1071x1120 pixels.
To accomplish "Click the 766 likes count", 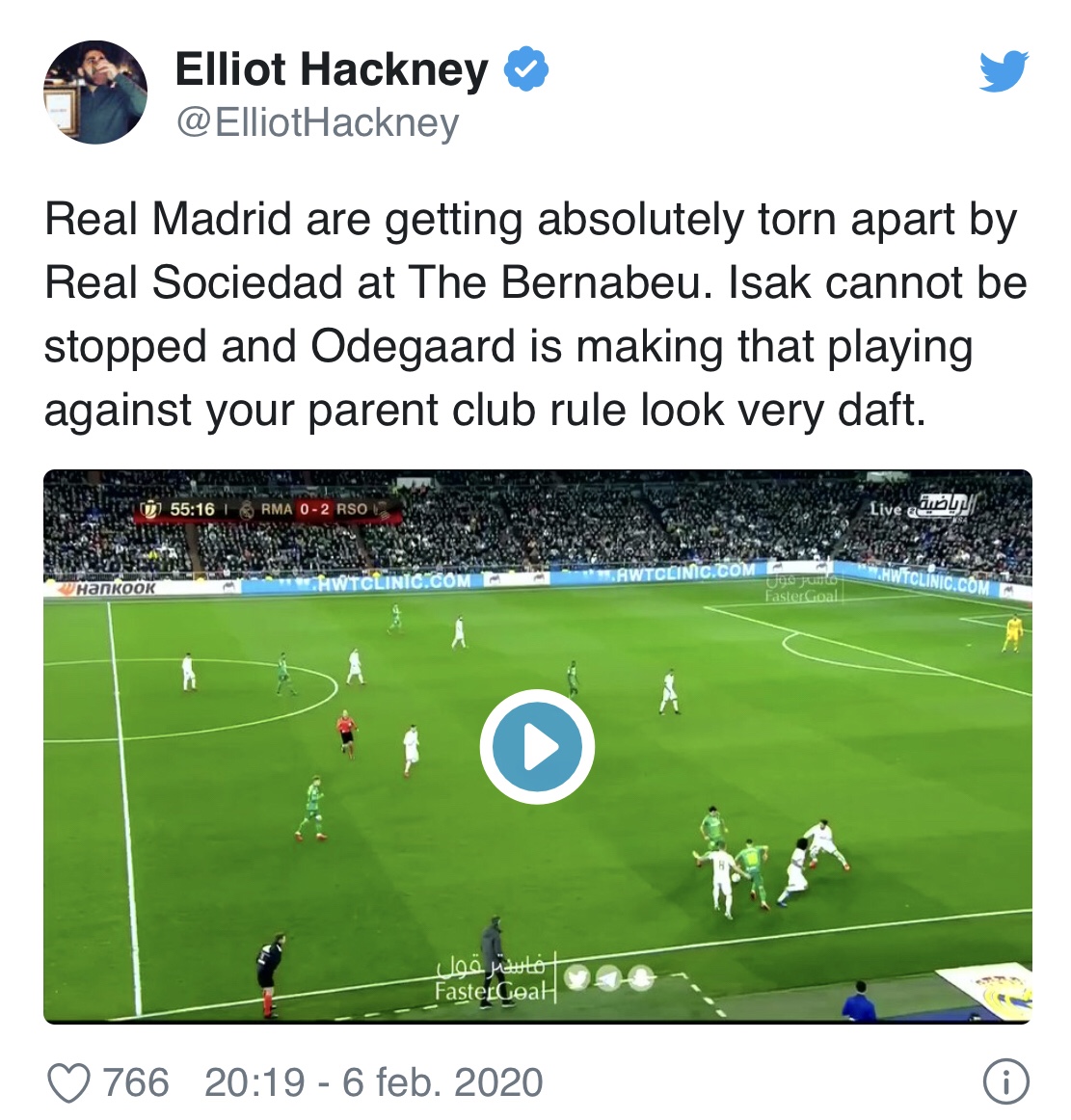I will pyautogui.click(x=136, y=1082).
